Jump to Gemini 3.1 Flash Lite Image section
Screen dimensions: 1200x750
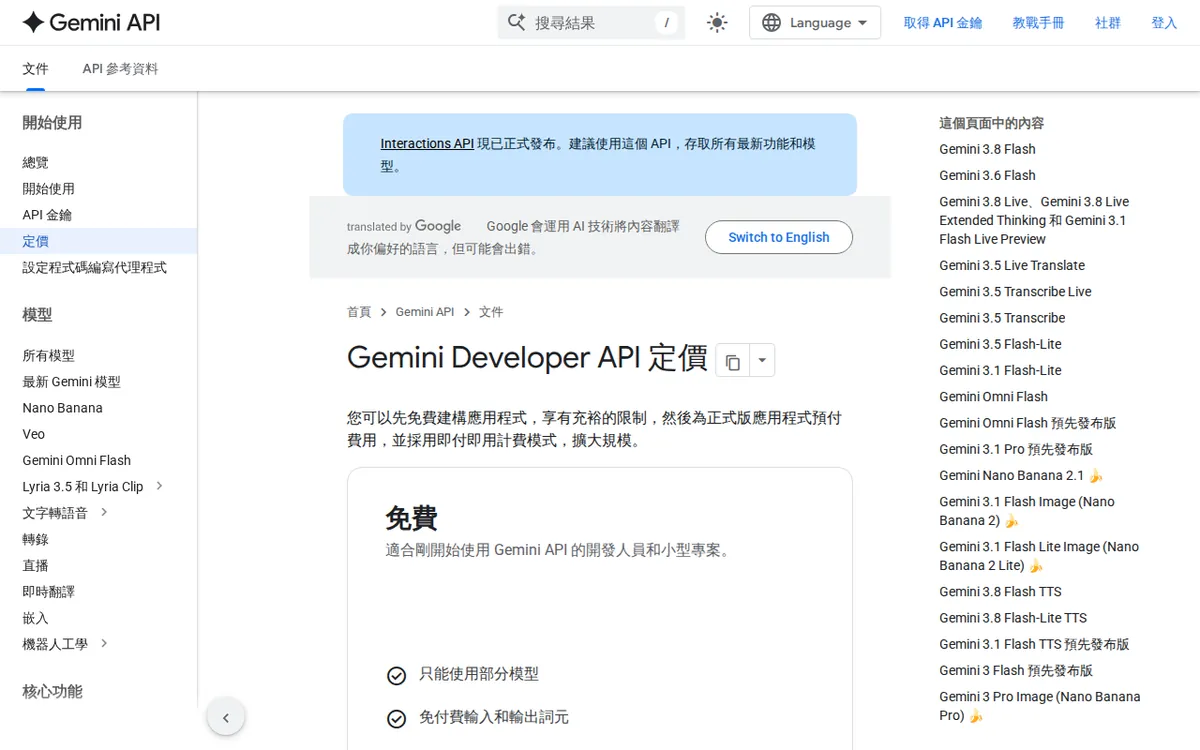click(x=1039, y=556)
